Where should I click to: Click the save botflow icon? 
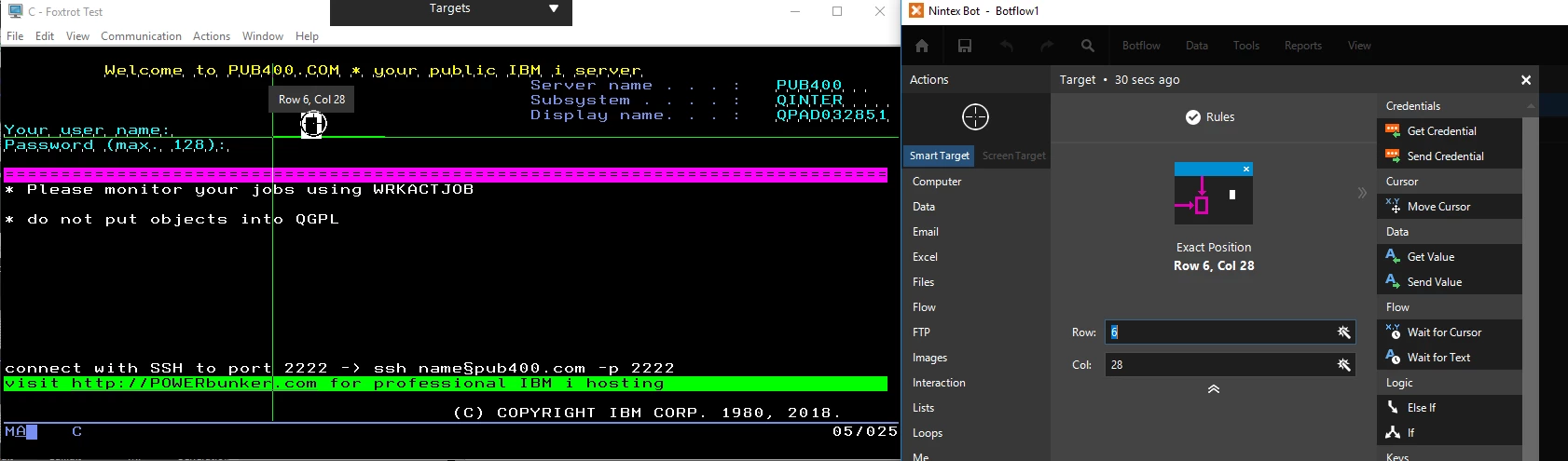(x=965, y=46)
